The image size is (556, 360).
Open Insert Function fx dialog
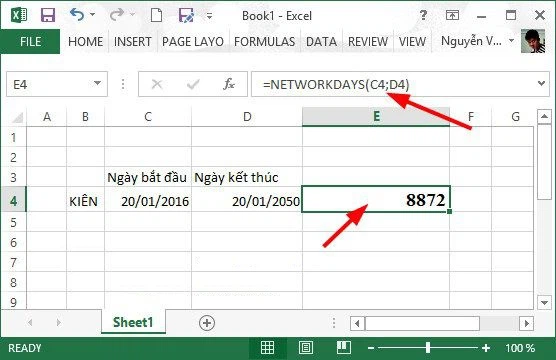click(229, 84)
